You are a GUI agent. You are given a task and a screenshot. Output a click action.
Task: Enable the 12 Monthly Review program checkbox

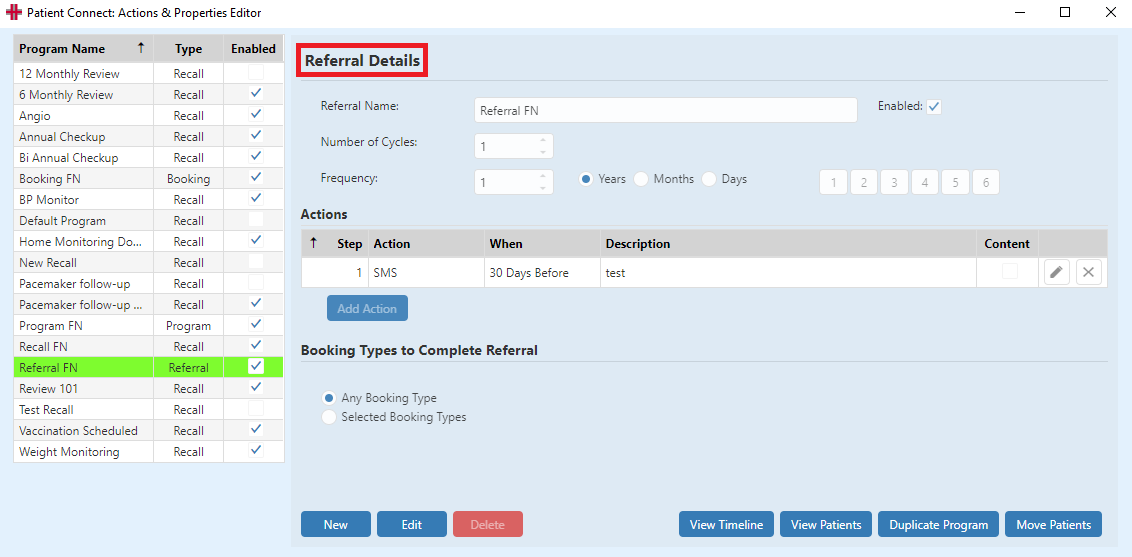pos(256,73)
